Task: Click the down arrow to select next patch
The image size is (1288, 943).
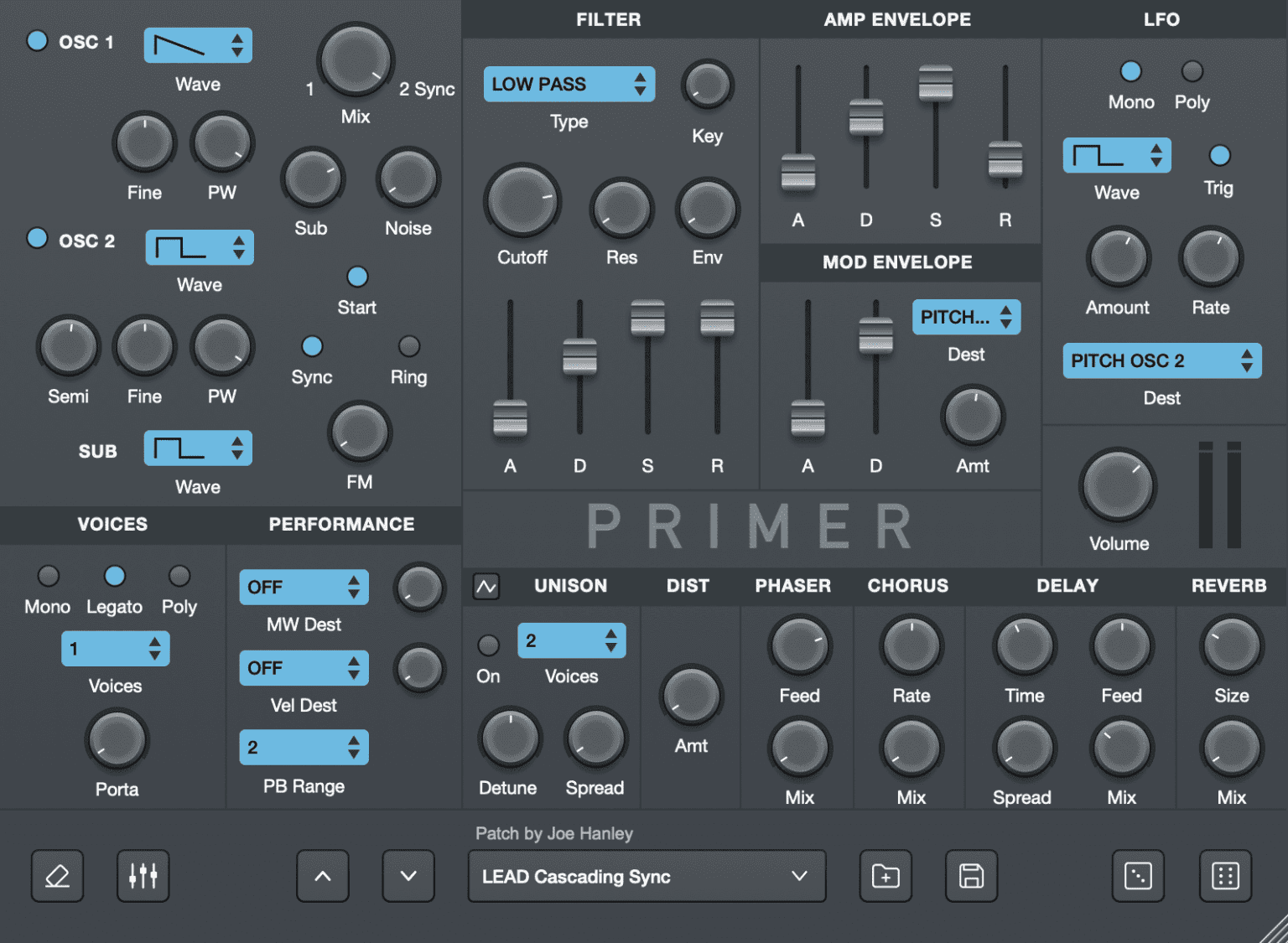Action: click(x=408, y=876)
